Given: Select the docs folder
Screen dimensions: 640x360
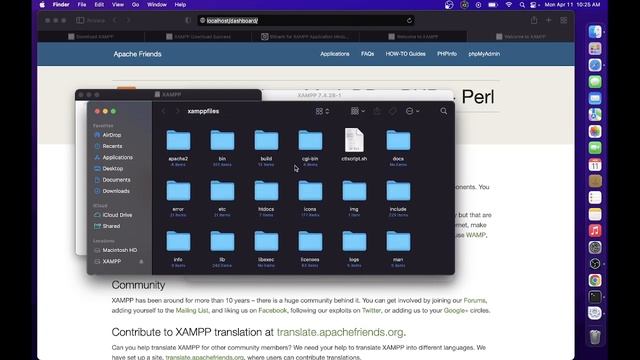Looking at the screenshot, I should click(398, 141).
